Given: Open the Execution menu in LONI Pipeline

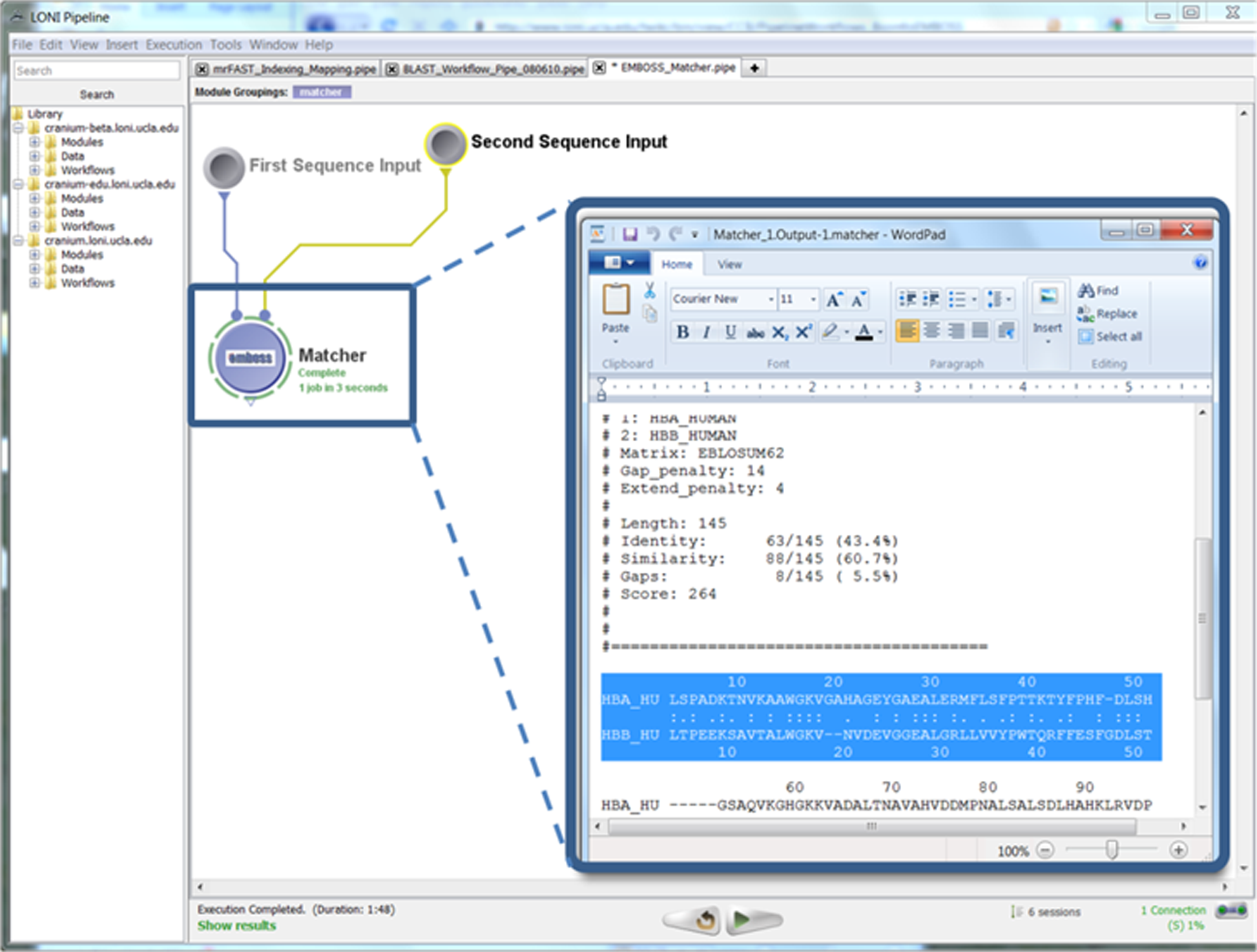Looking at the screenshot, I should (174, 45).
